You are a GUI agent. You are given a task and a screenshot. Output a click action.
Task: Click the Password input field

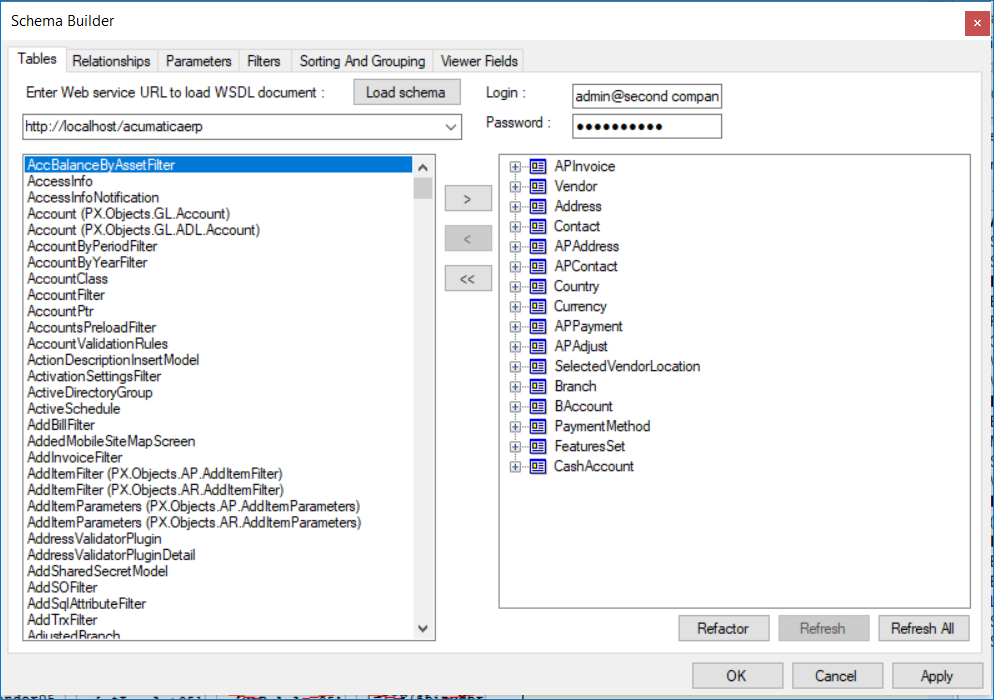click(x=647, y=126)
